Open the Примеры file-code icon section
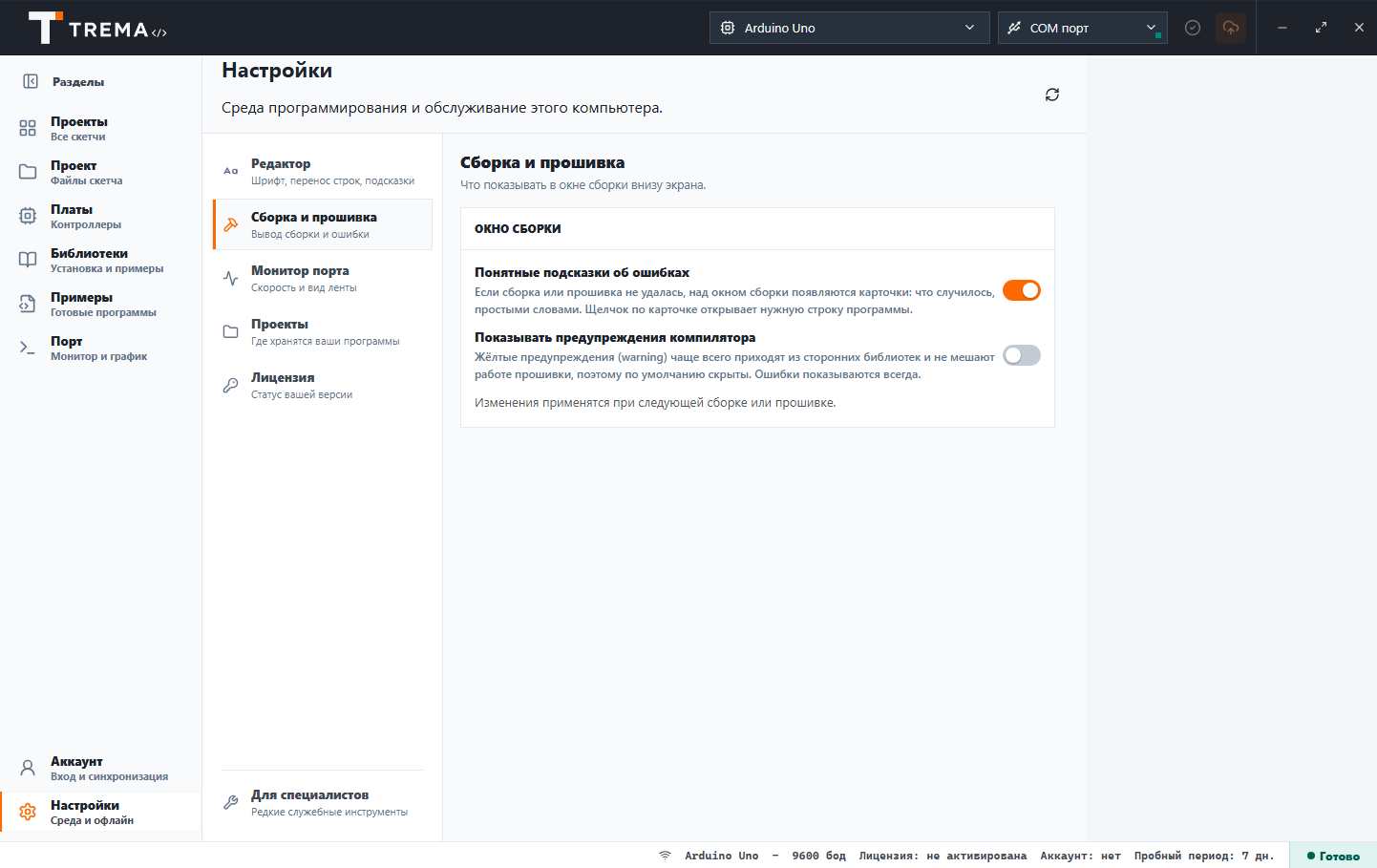 (28, 304)
